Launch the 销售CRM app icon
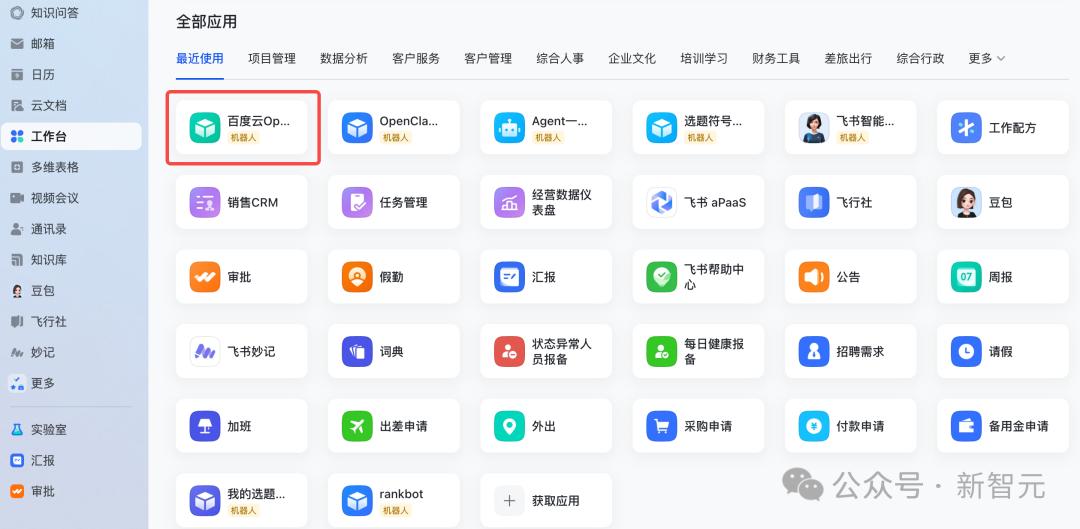The image size is (1080, 529). tap(205, 203)
